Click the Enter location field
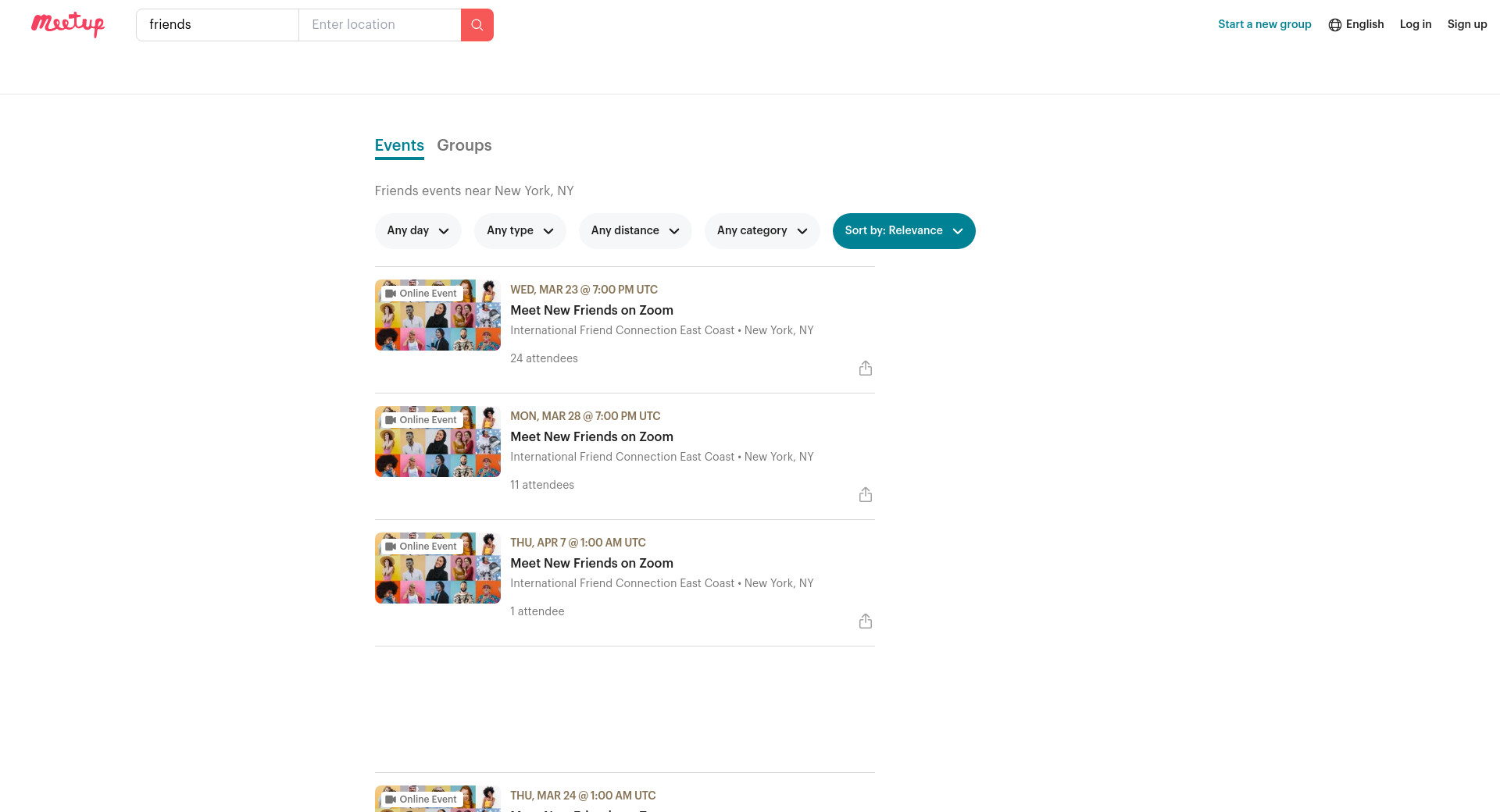Image resolution: width=1500 pixels, height=812 pixels. [x=380, y=25]
